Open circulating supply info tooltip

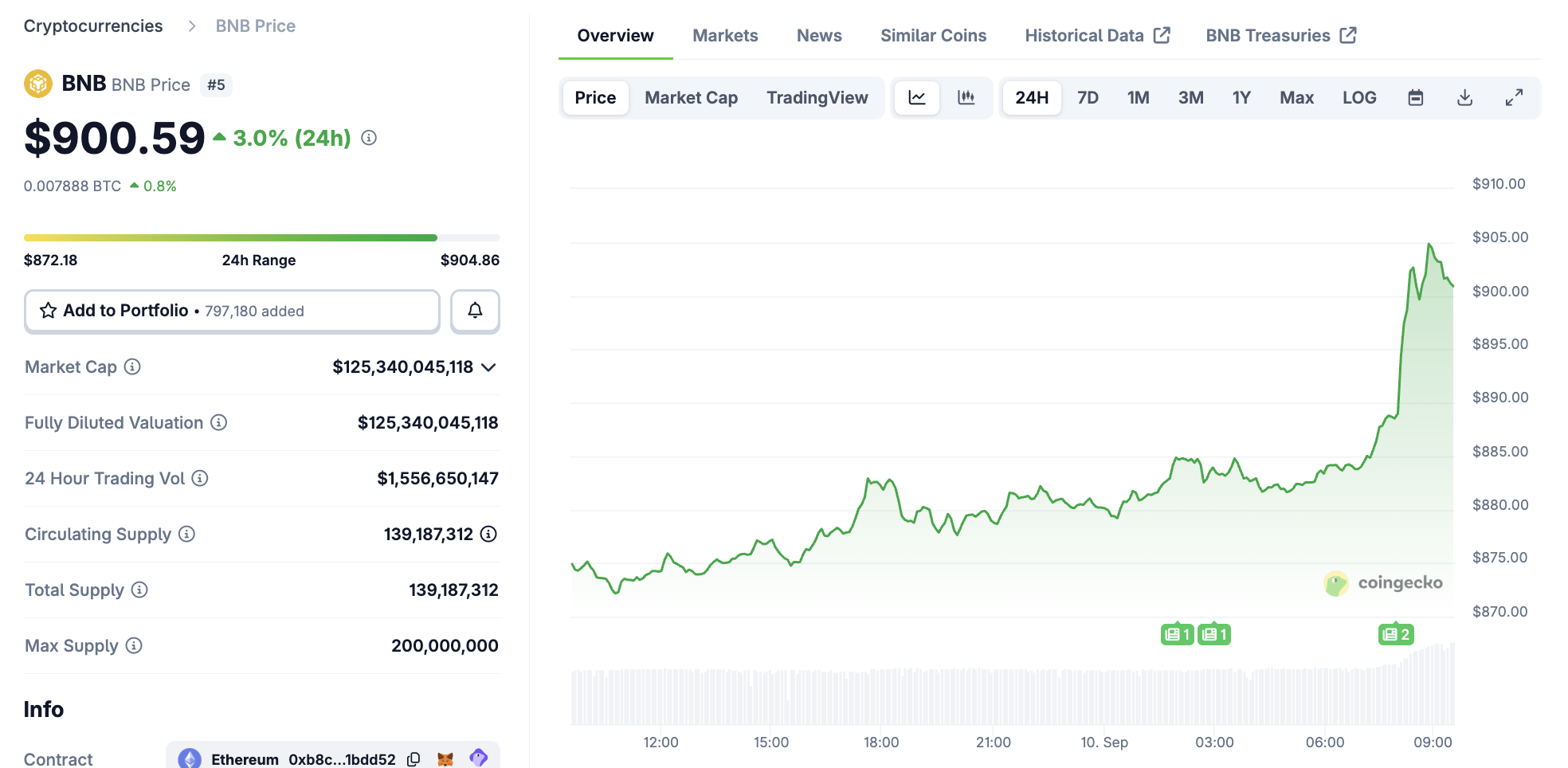pyautogui.click(x=187, y=535)
